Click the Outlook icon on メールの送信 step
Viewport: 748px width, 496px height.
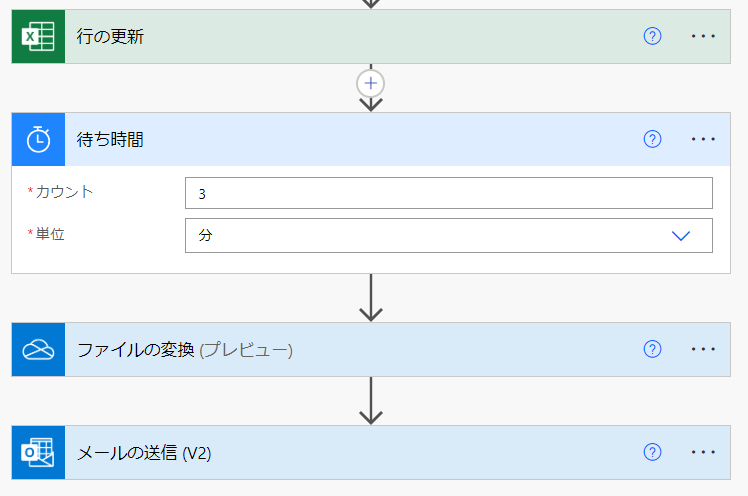click(38, 453)
